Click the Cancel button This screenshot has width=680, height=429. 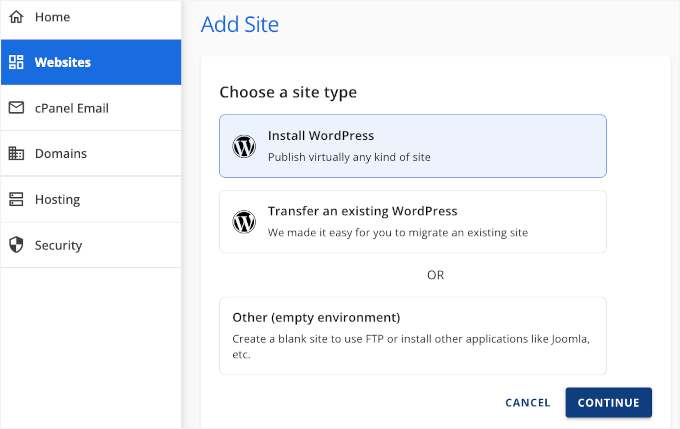528,403
